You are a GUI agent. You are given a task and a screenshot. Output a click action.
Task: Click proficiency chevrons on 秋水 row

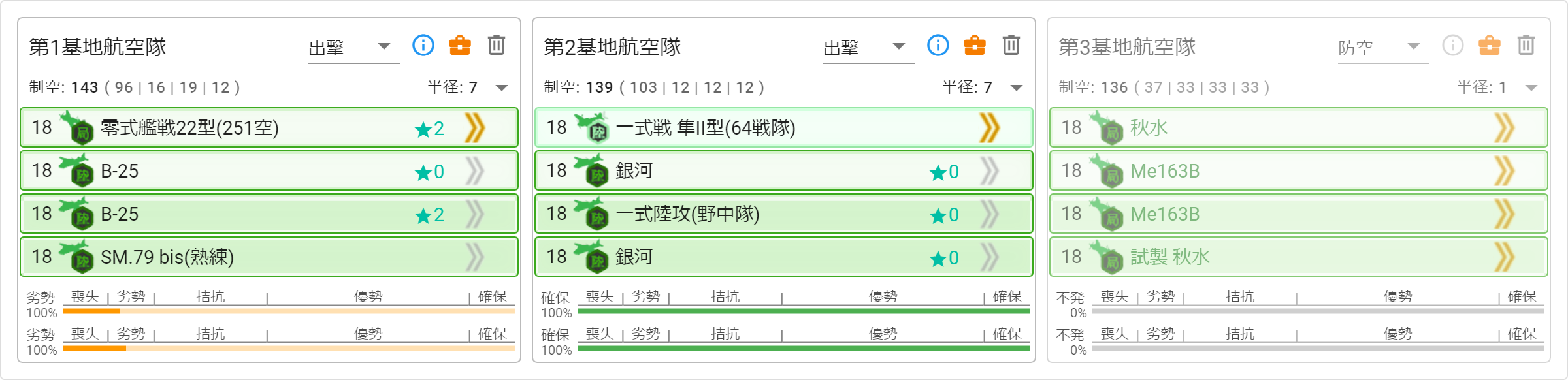[1505, 127]
